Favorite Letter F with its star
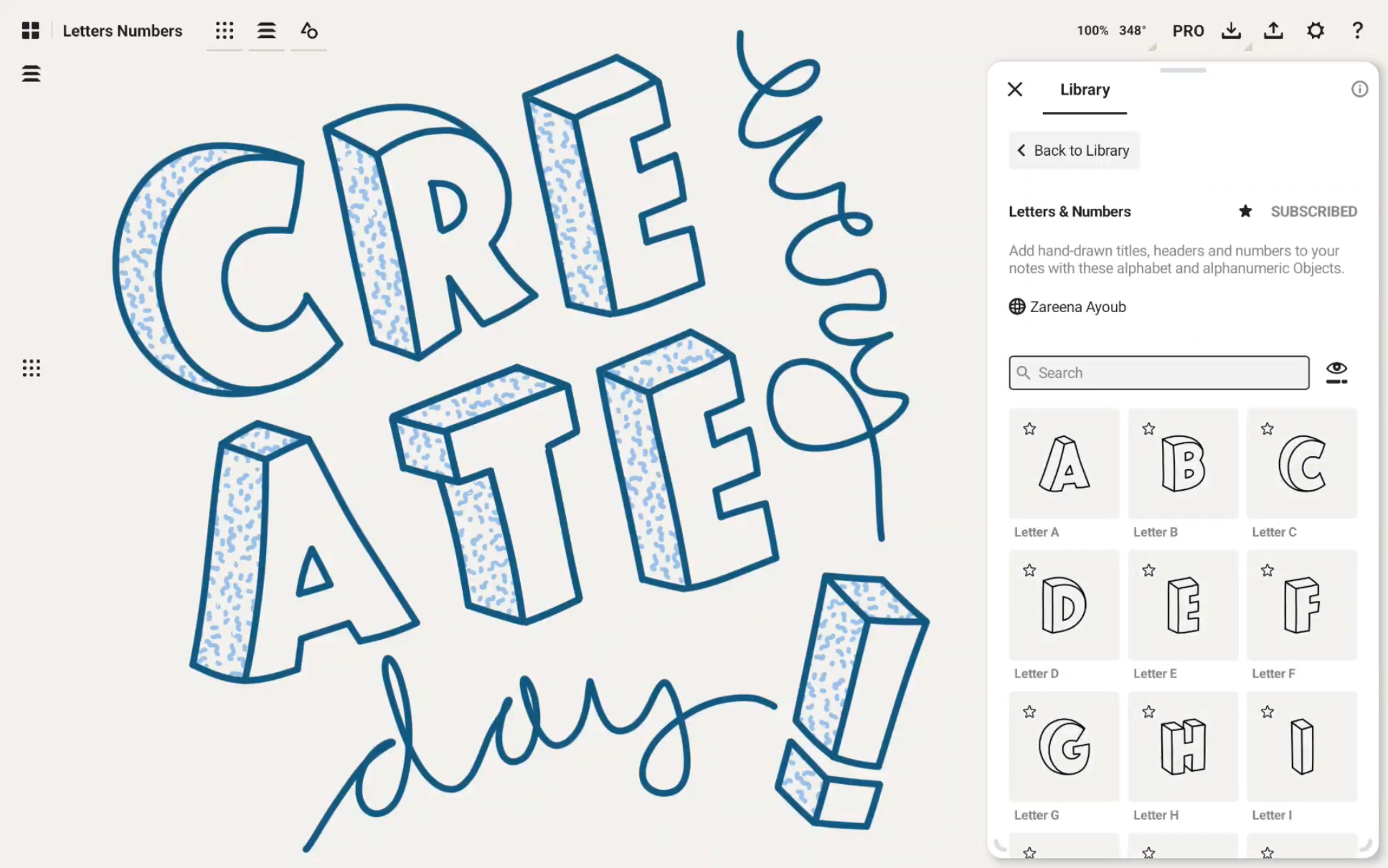Viewport: 1388px width, 868px height. tap(1267, 570)
